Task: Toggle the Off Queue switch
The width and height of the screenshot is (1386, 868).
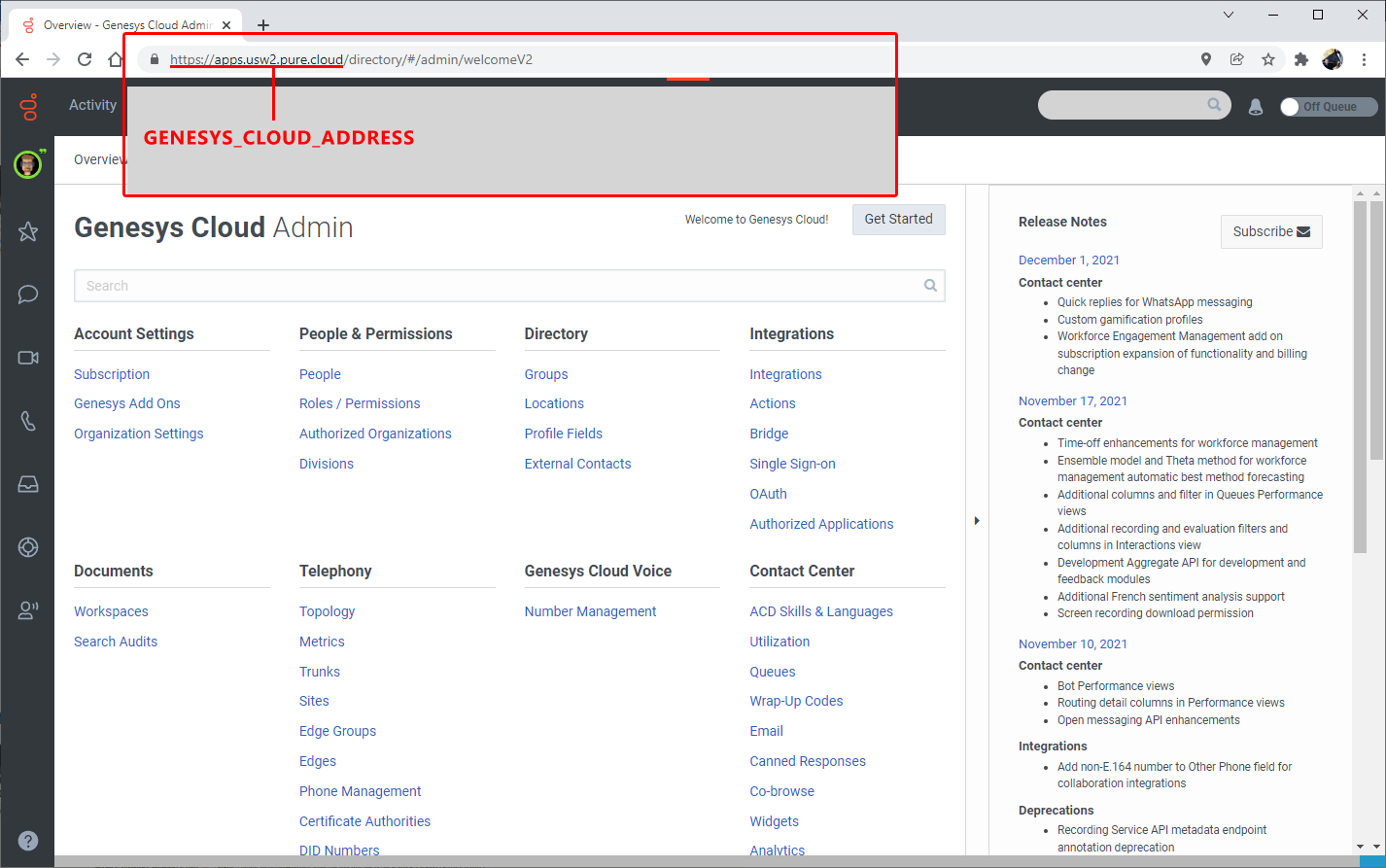Action: pos(1329,107)
